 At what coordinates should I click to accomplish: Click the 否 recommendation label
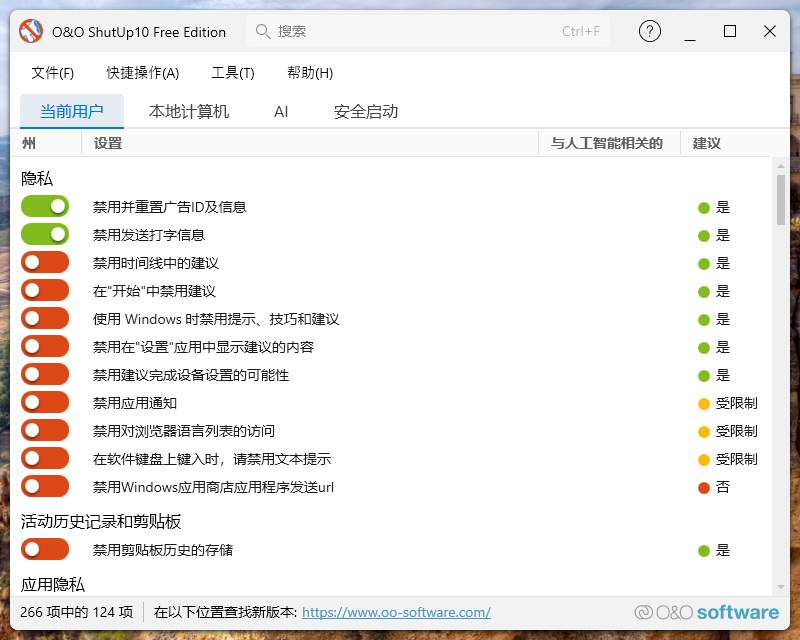pyautogui.click(x=723, y=487)
